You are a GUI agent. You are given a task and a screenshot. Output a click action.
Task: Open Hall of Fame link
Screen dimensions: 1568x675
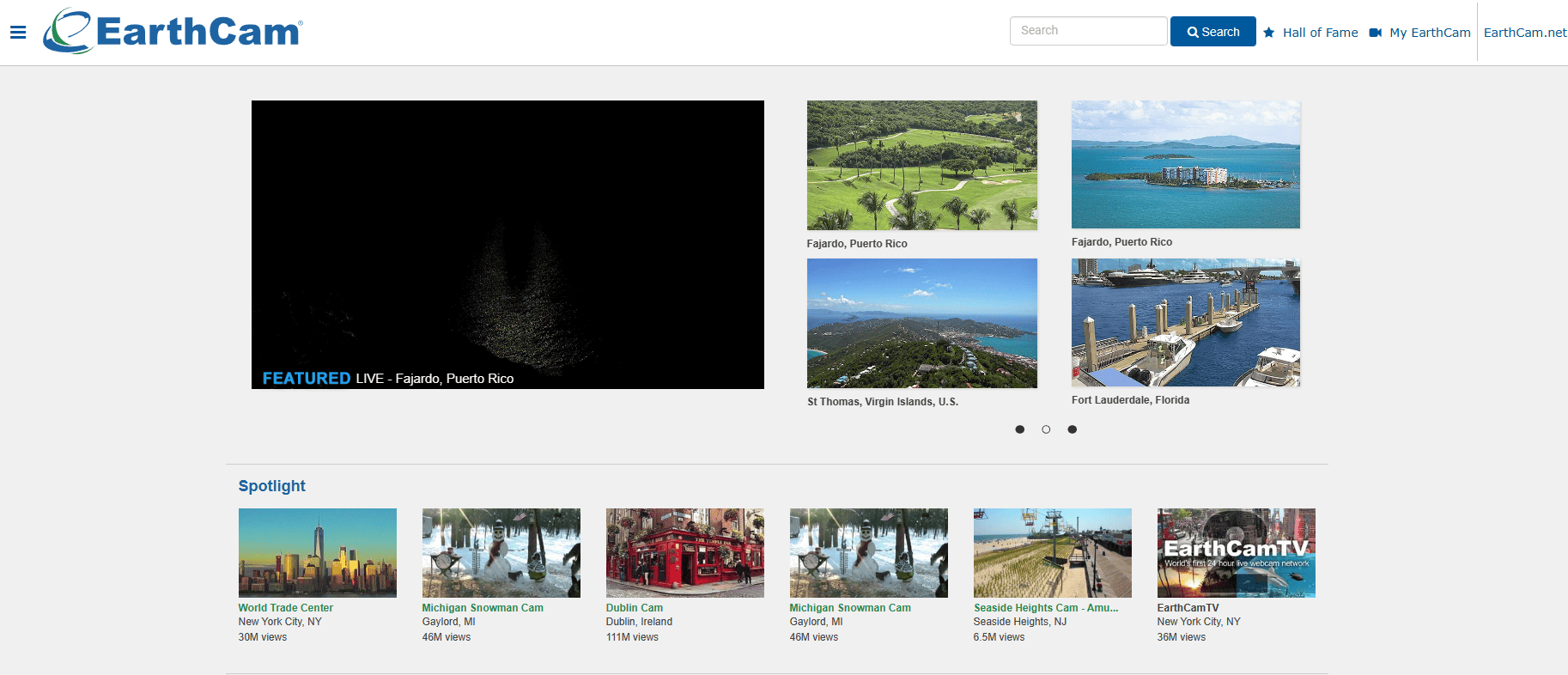pyautogui.click(x=1320, y=33)
